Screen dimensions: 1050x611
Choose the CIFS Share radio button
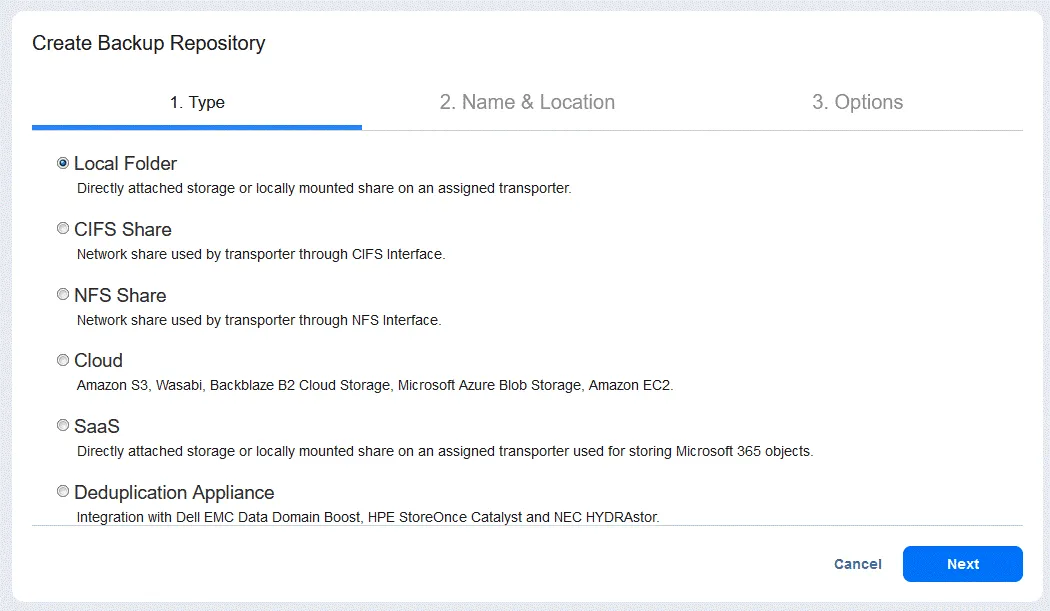[64, 229]
